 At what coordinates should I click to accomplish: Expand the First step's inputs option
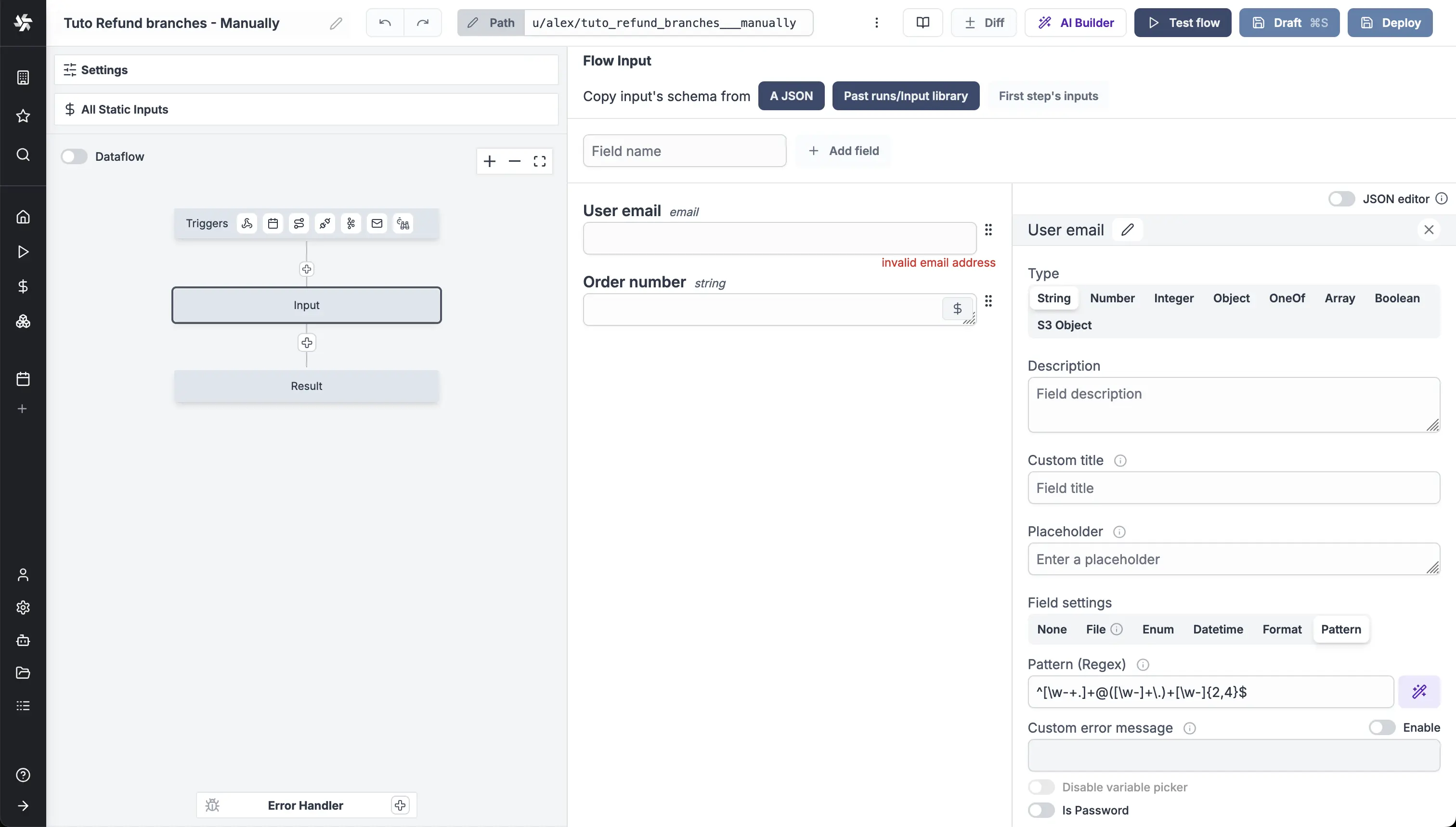(1048, 95)
